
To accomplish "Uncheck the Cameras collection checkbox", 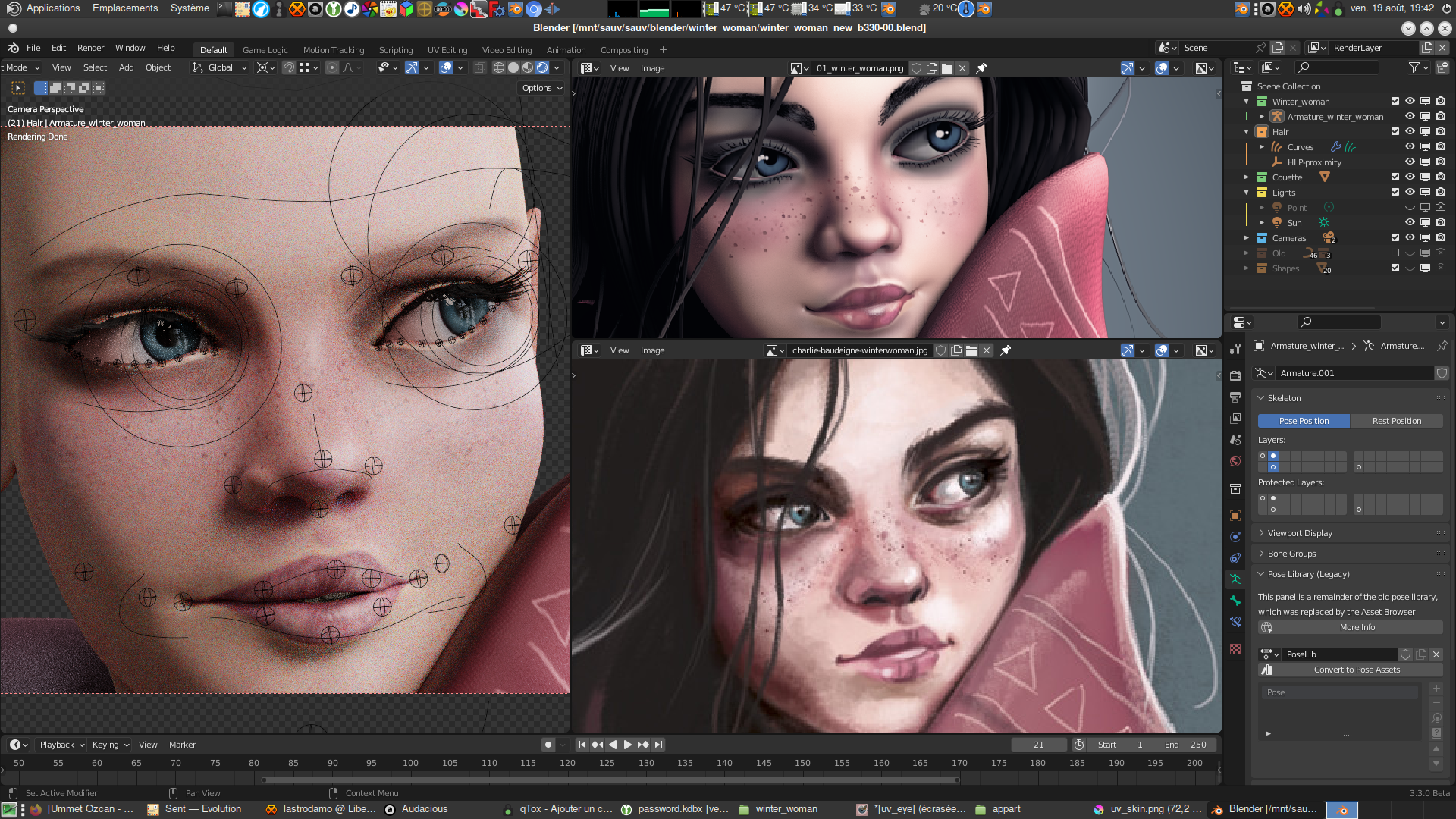I will pos(1395,238).
